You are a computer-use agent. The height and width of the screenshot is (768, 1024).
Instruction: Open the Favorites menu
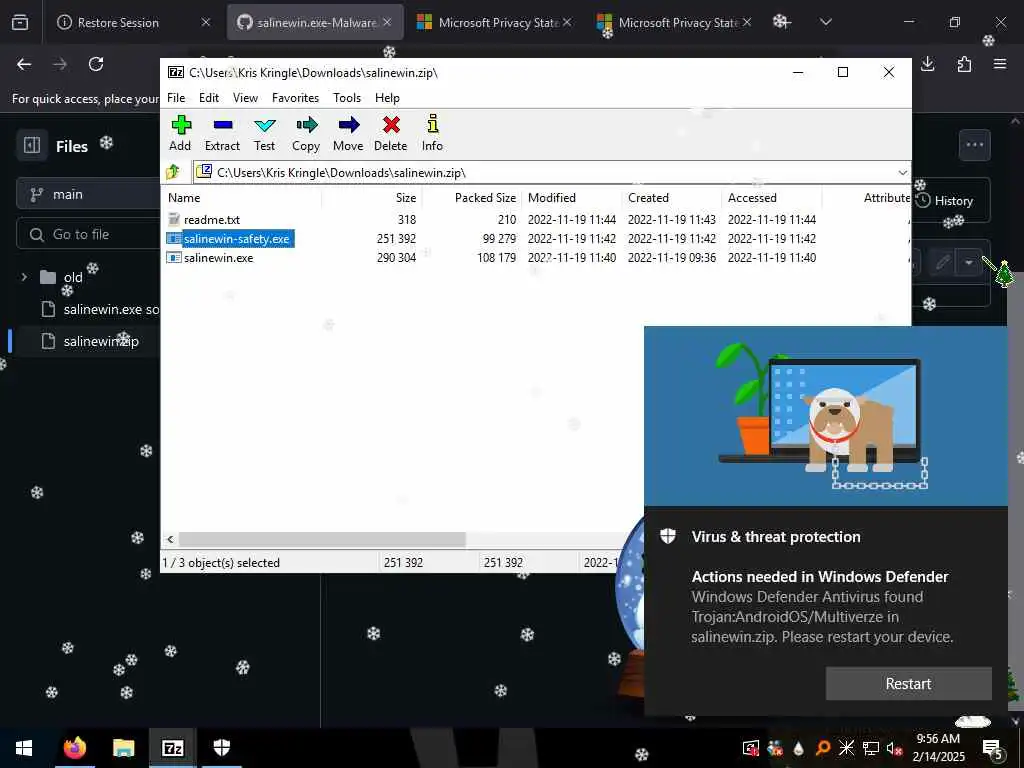[295, 97]
